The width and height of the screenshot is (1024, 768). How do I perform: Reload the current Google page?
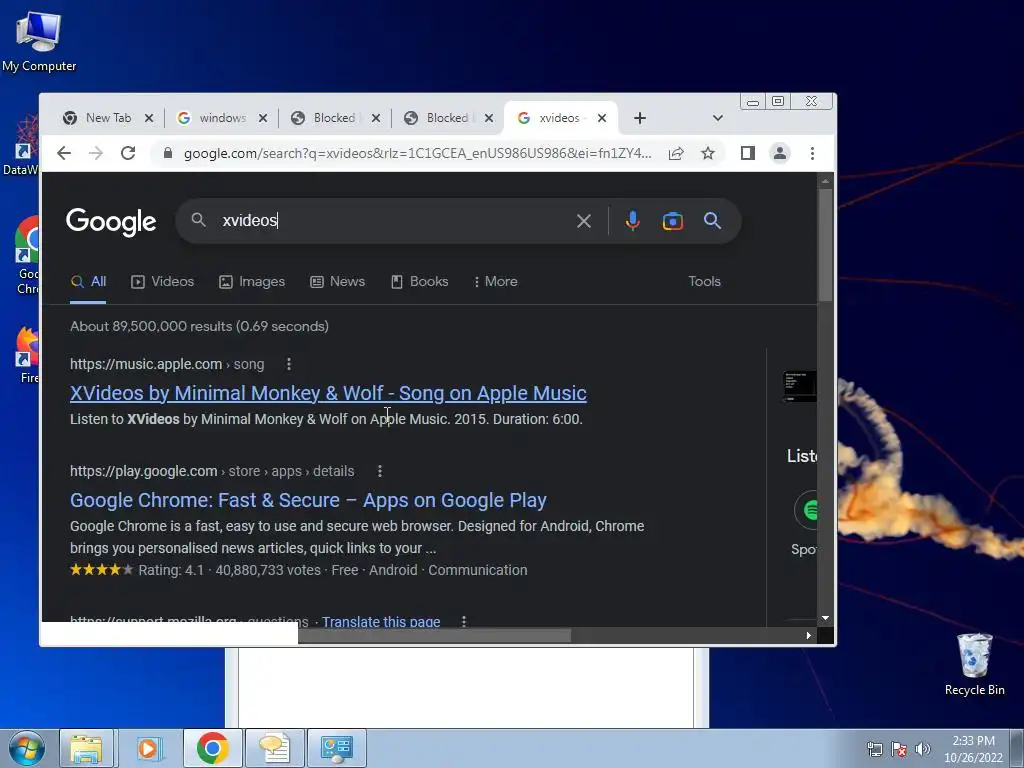pyautogui.click(x=128, y=153)
